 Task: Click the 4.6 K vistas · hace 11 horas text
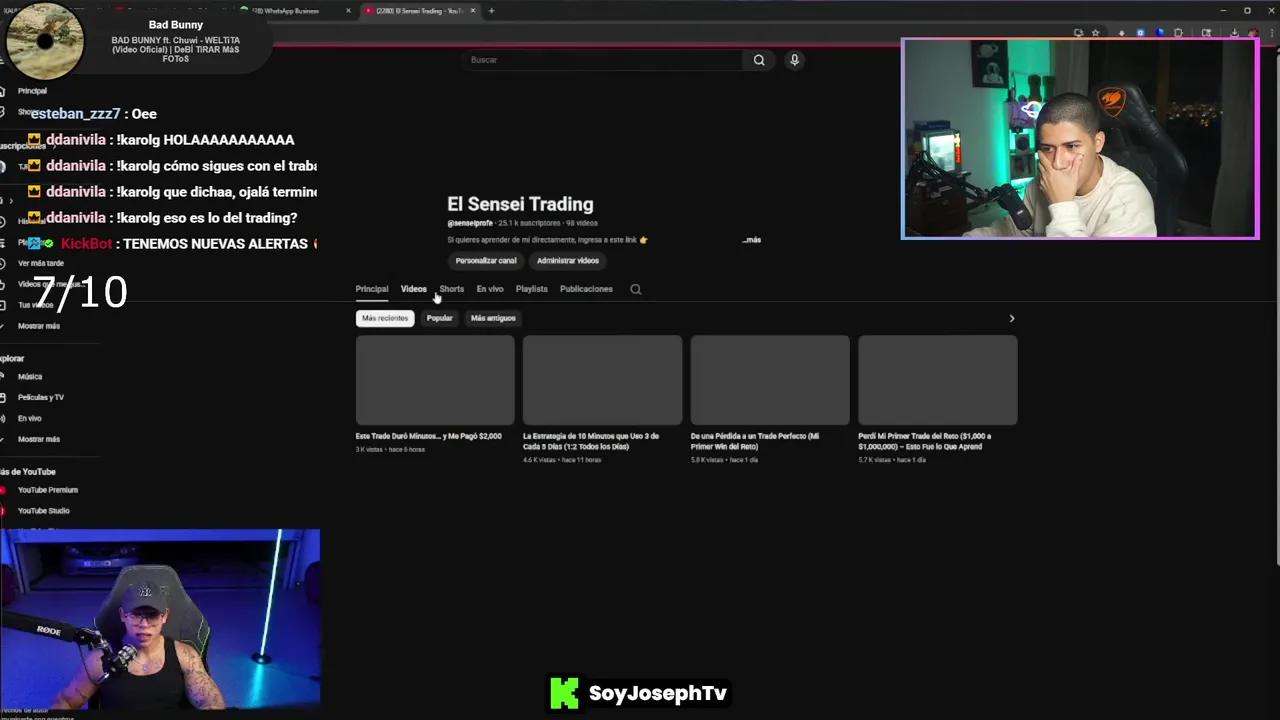pos(562,460)
